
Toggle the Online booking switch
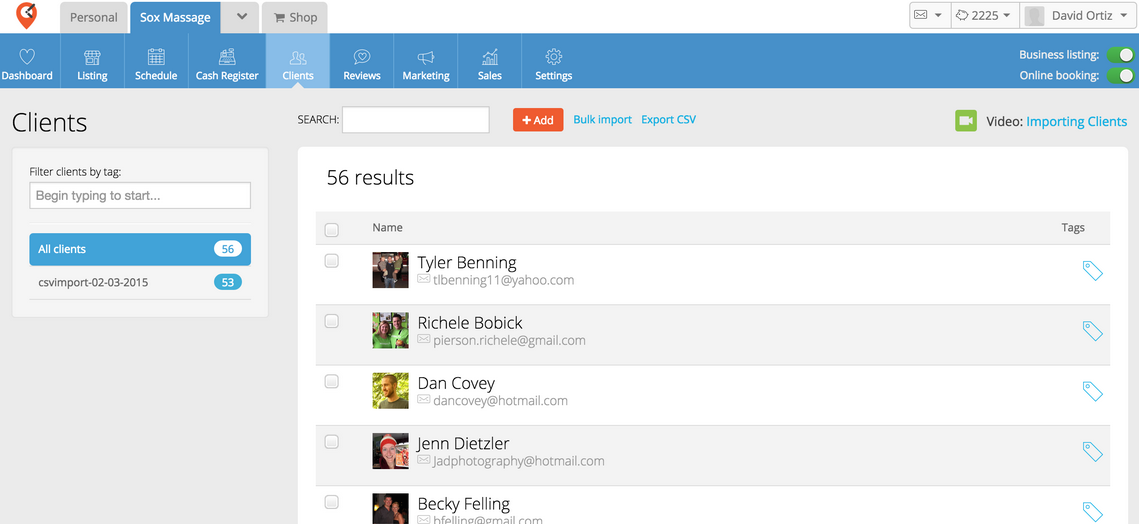(1125, 76)
